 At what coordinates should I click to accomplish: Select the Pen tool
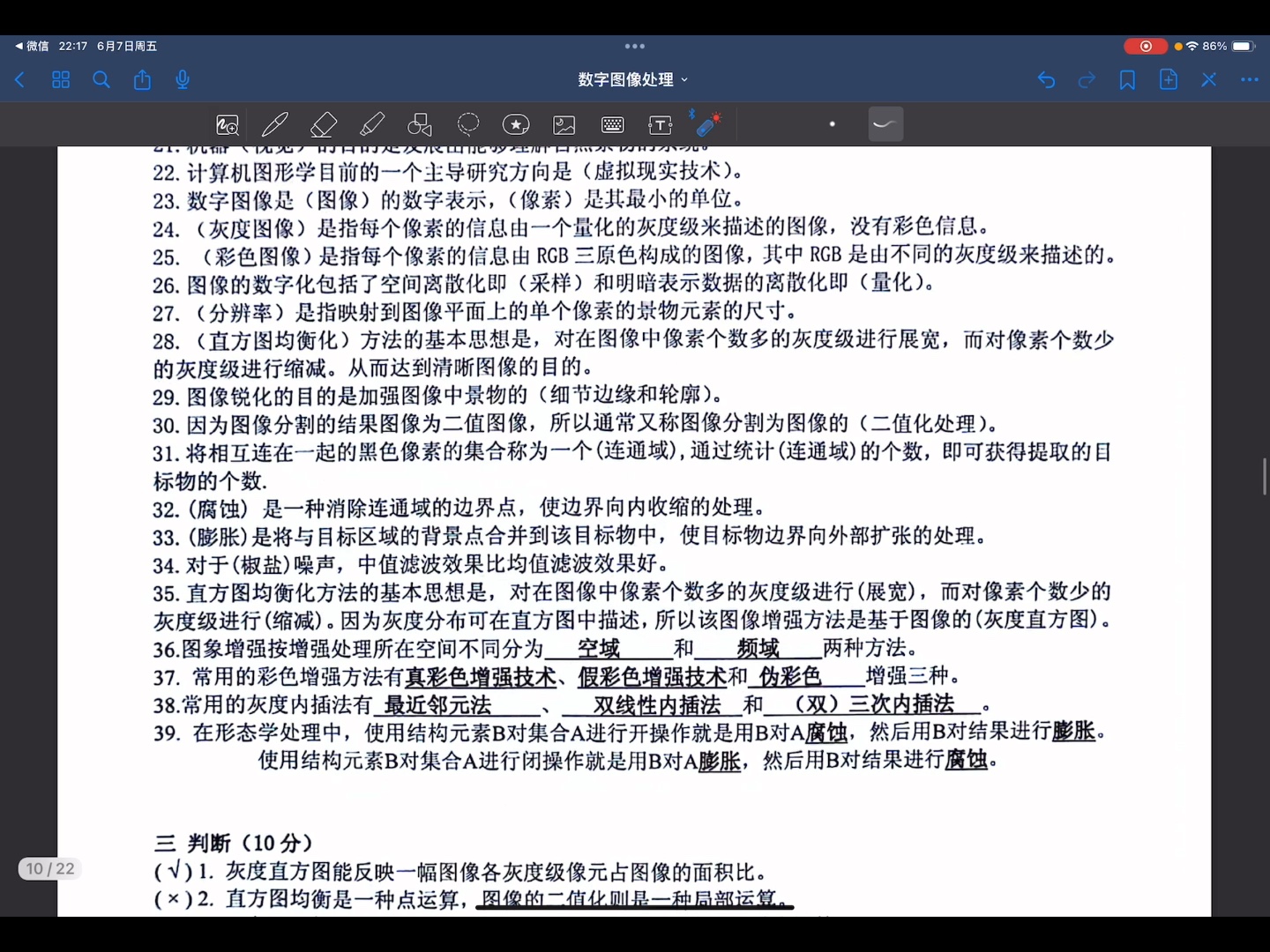pyautogui.click(x=275, y=124)
